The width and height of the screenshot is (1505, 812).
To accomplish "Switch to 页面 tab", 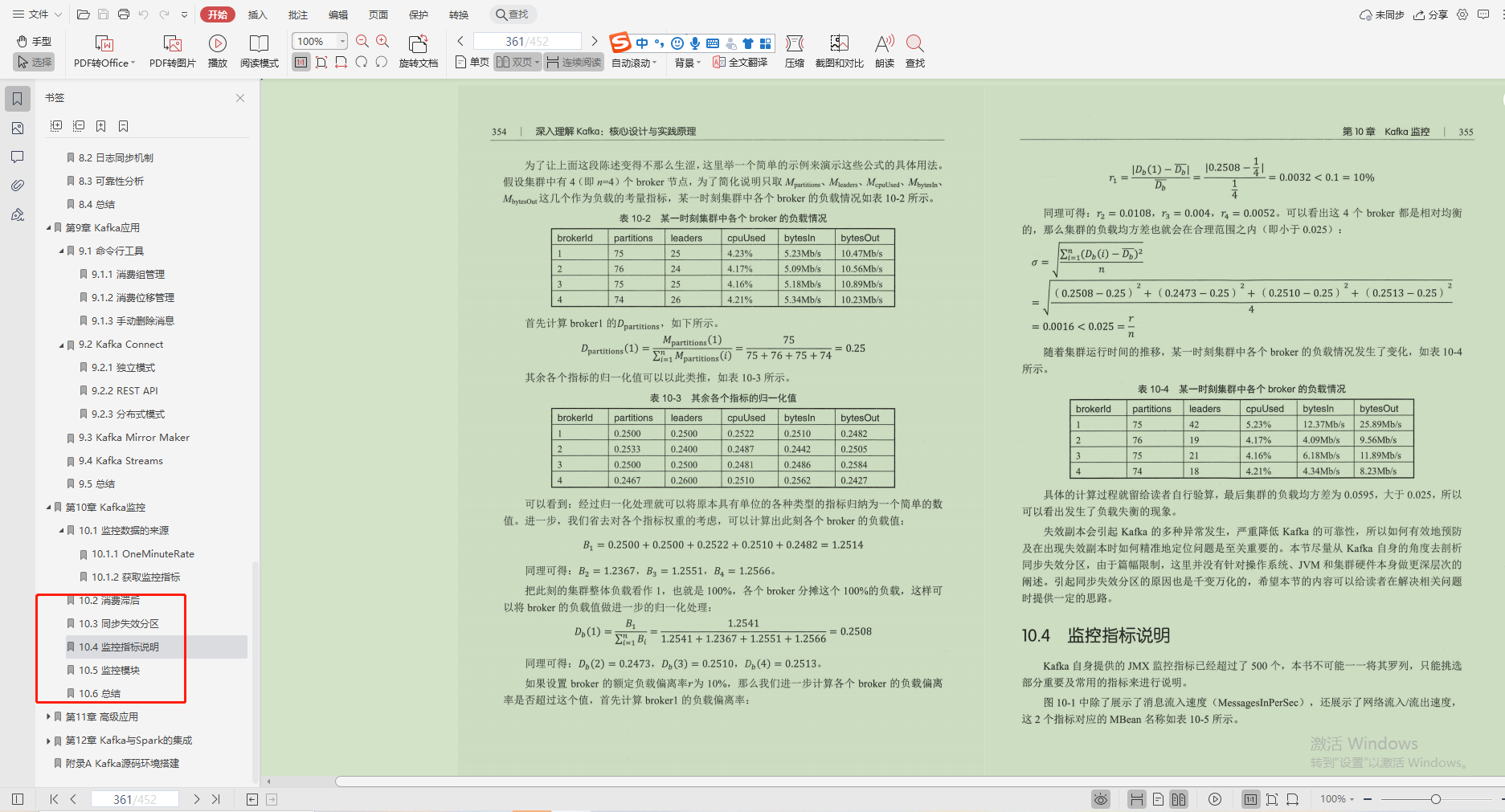I will tap(378, 14).
